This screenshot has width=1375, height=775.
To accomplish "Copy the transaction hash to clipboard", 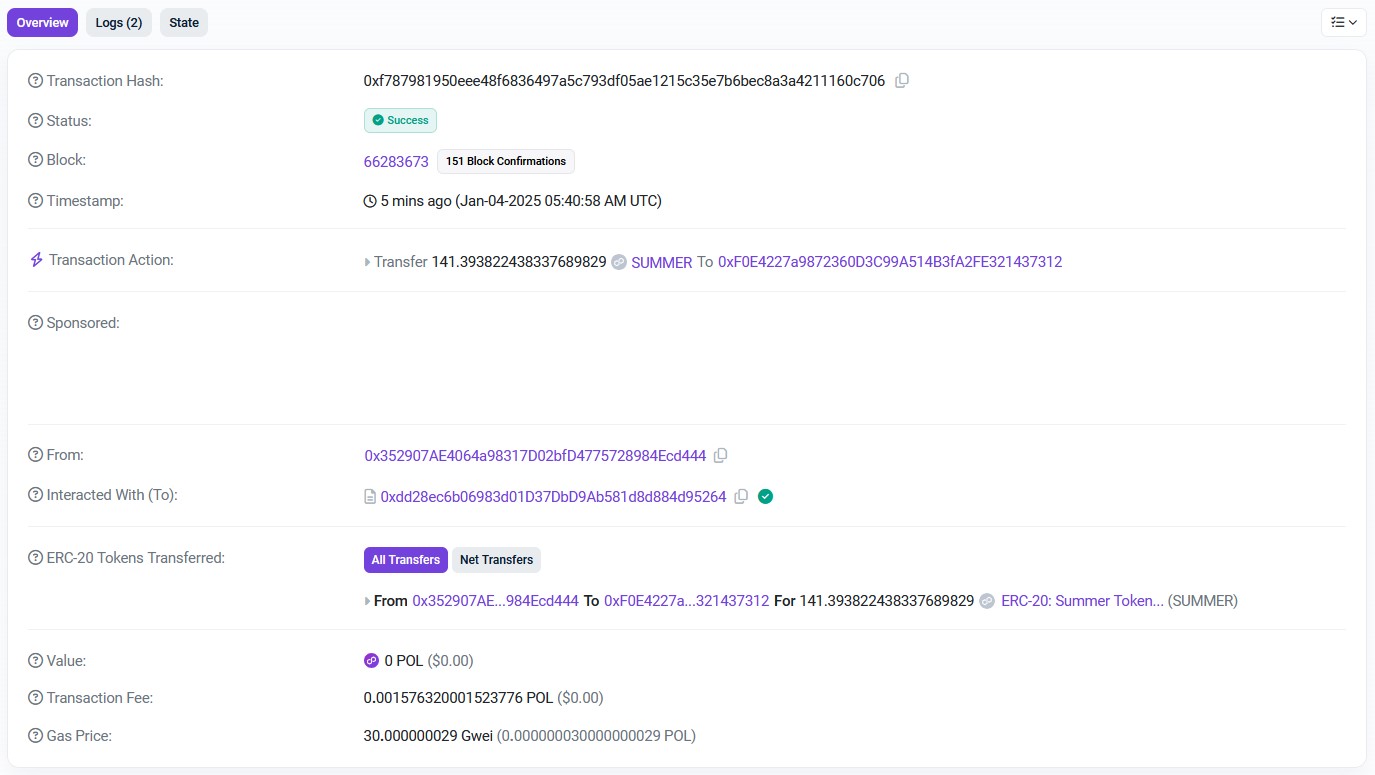I will pos(901,81).
